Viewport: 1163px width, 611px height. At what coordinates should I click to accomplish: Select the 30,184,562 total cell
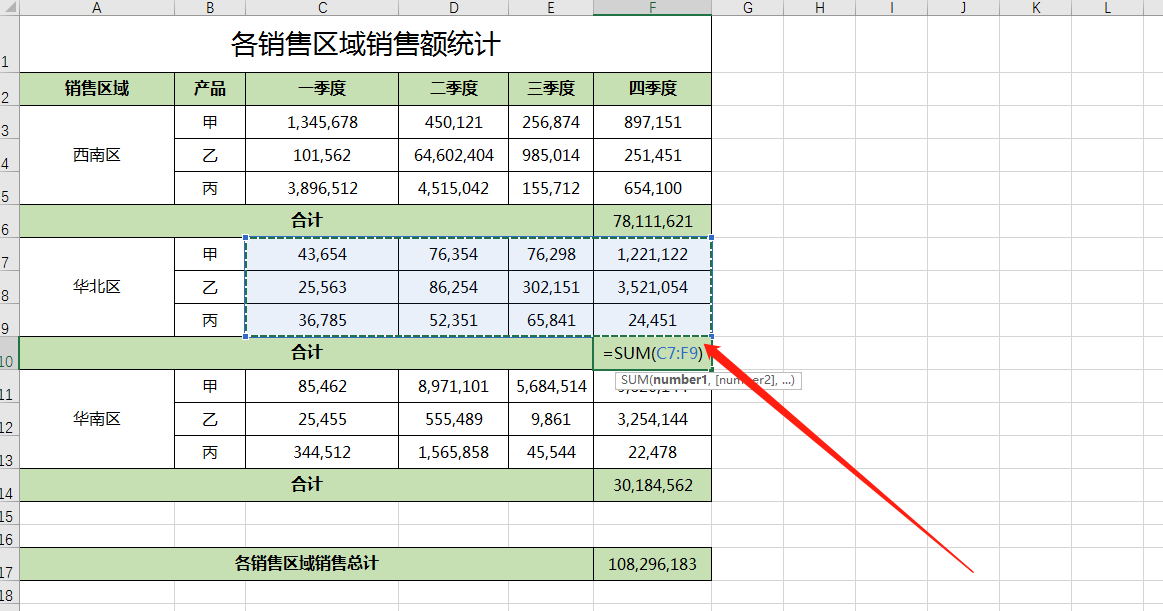[x=652, y=485]
